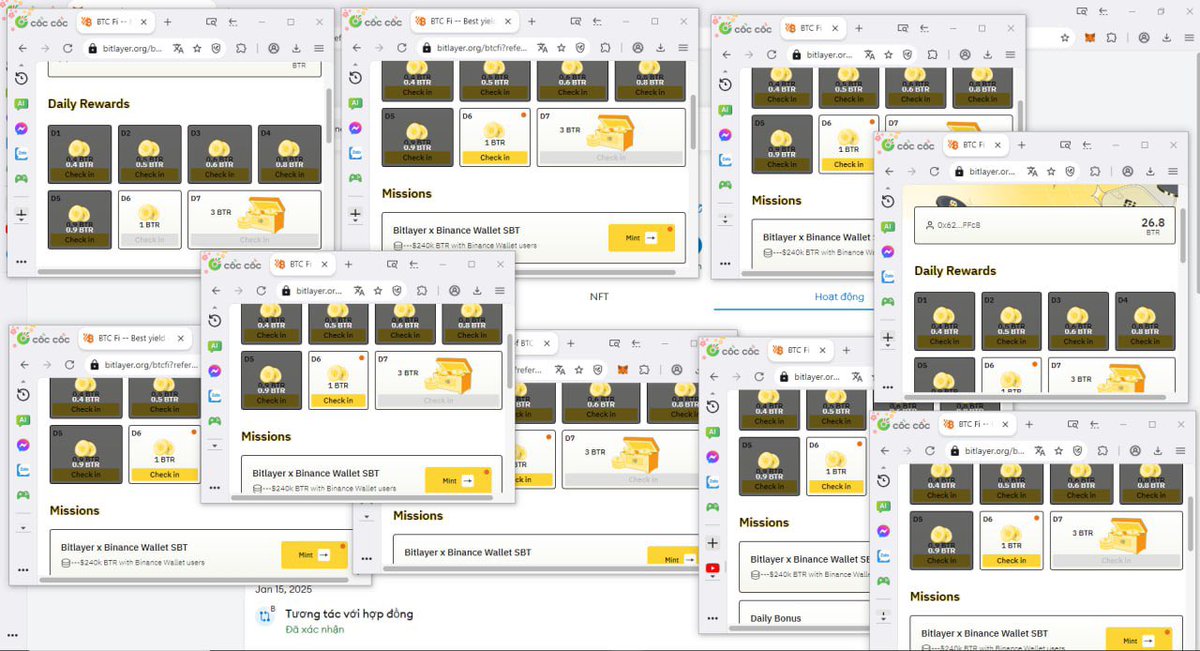Open three-dots sidebar menu in top-left window
The image size is (1200, 651).
point(22,261)
